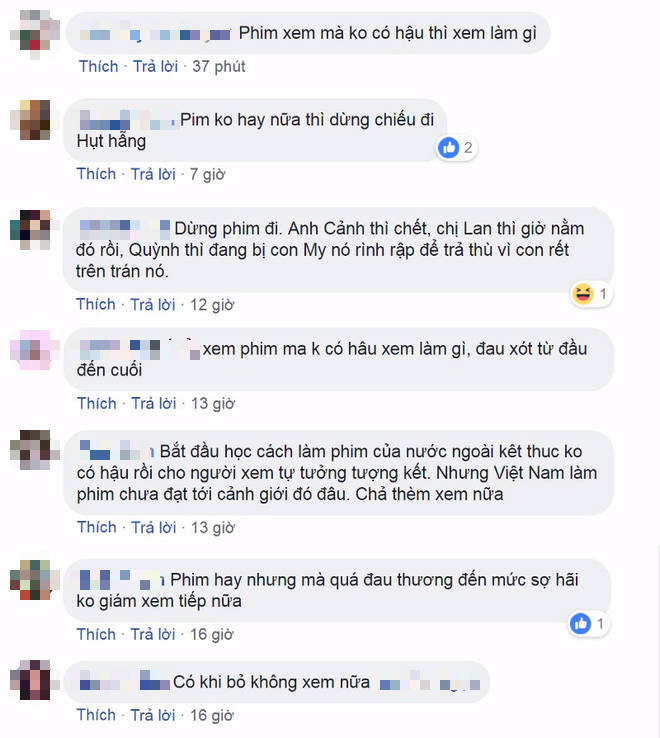Reply to 'Bắt đầu học cách làm phim' comment
This screenshot has width=660, height=738.
tap(153, 527)
